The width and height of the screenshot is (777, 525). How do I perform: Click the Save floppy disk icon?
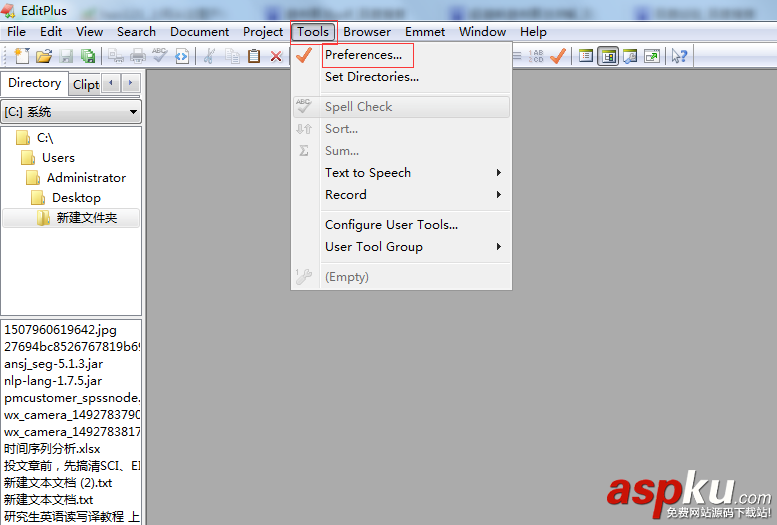66,56
